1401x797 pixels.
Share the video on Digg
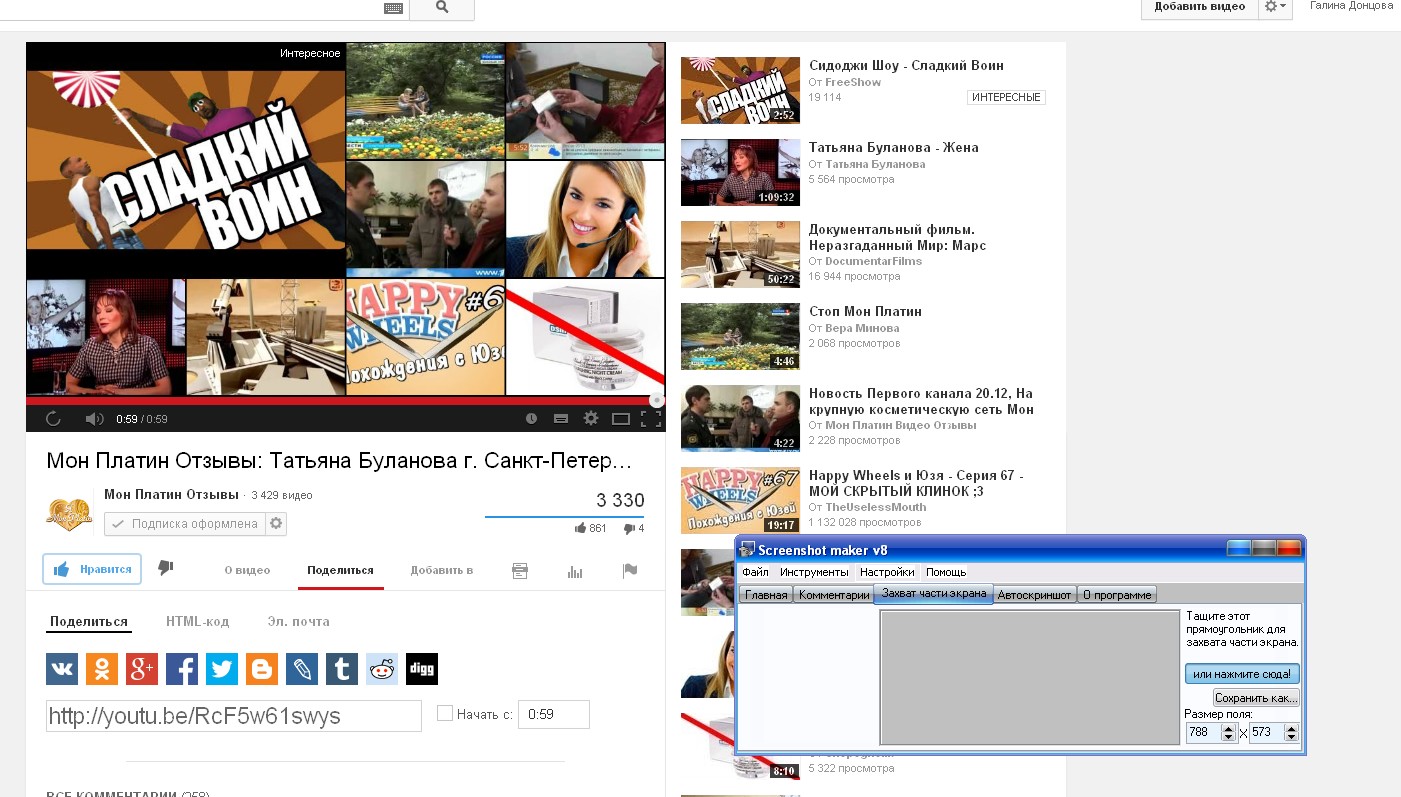pos(422,669)
